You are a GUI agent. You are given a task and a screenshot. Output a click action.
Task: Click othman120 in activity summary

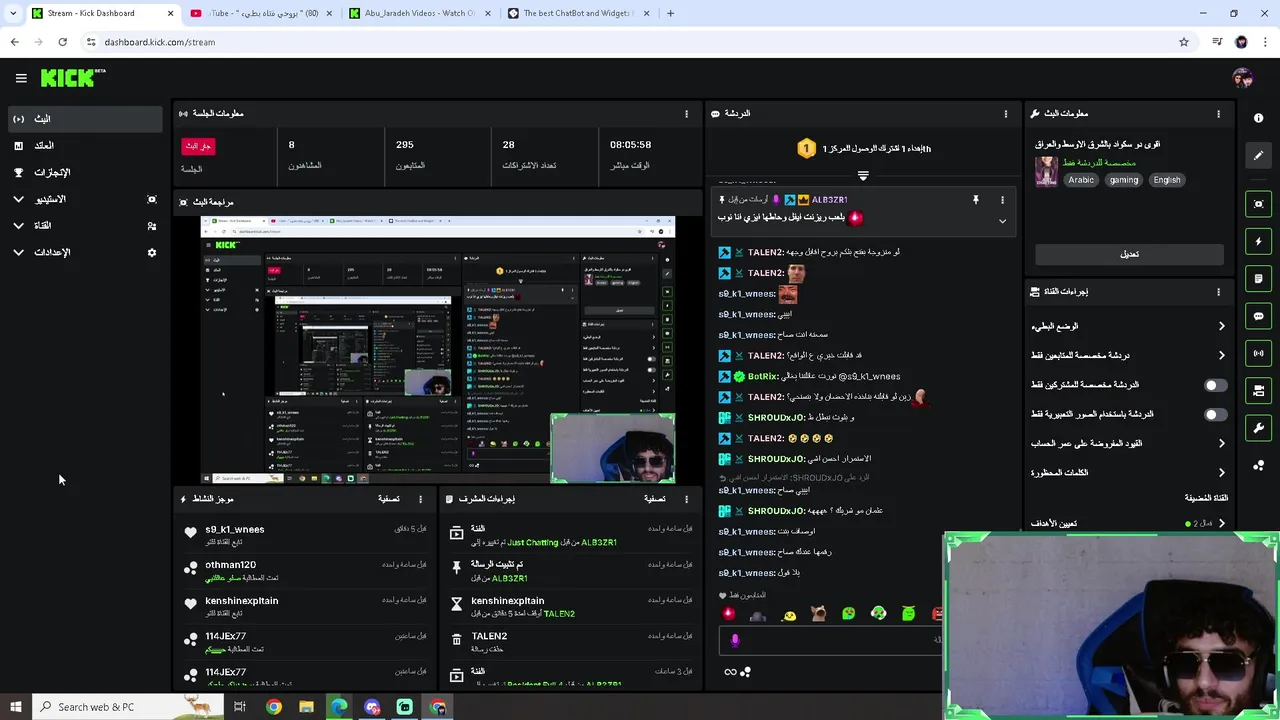click(230, 565)
